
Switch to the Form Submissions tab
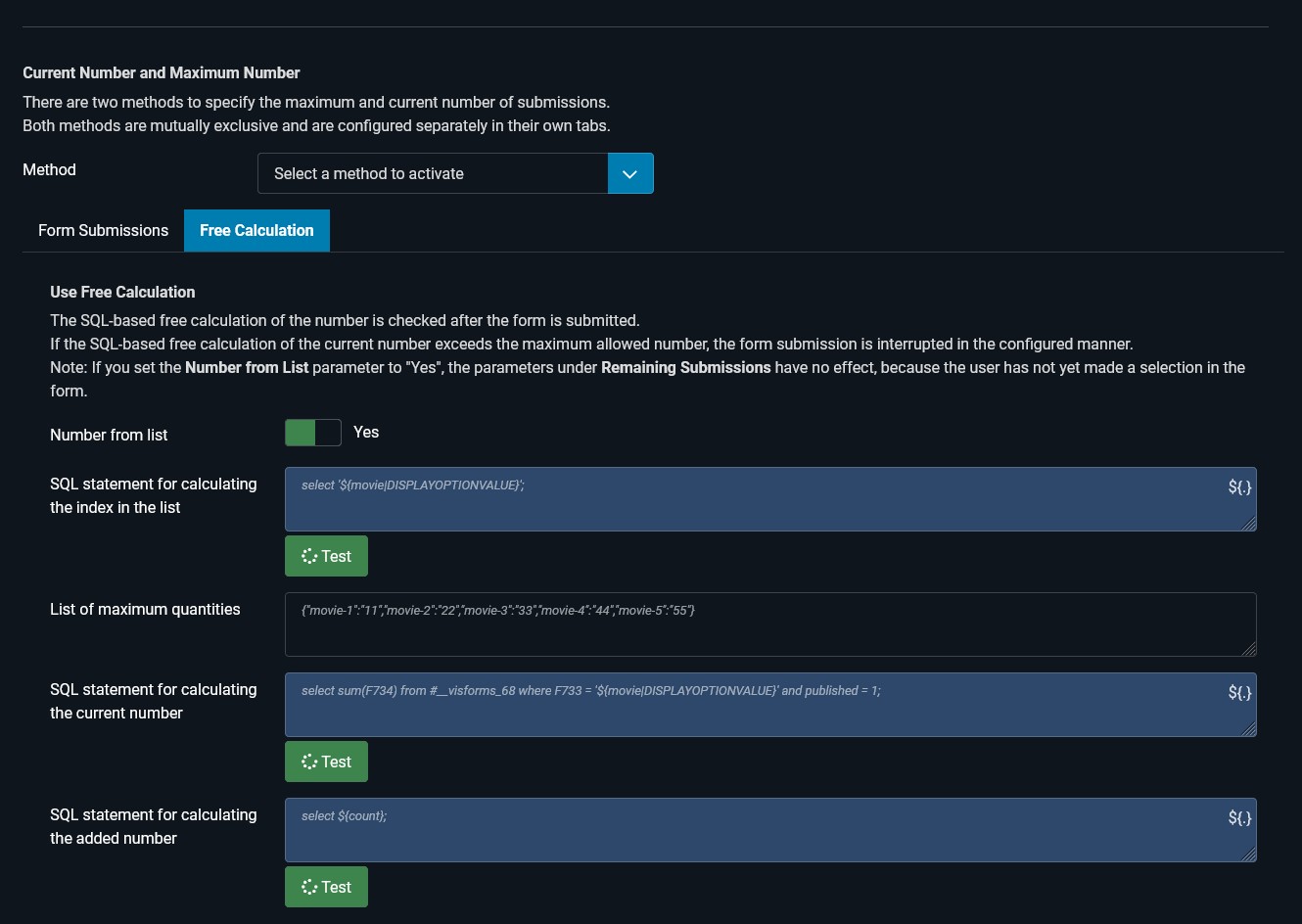point(103,230)
